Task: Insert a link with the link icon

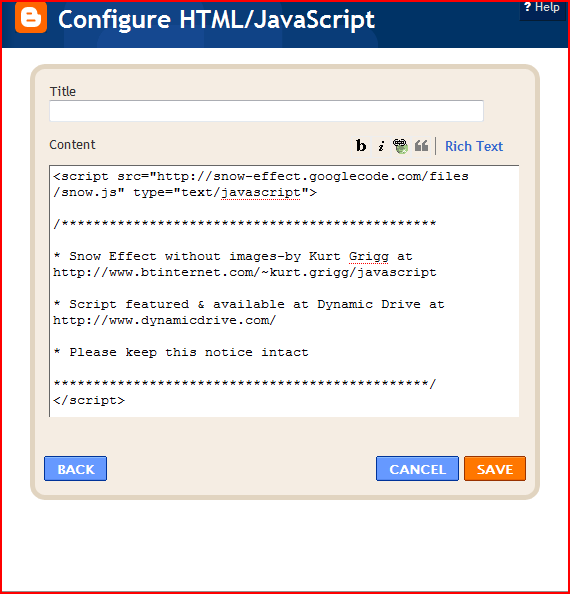Action: click(400, 146)
